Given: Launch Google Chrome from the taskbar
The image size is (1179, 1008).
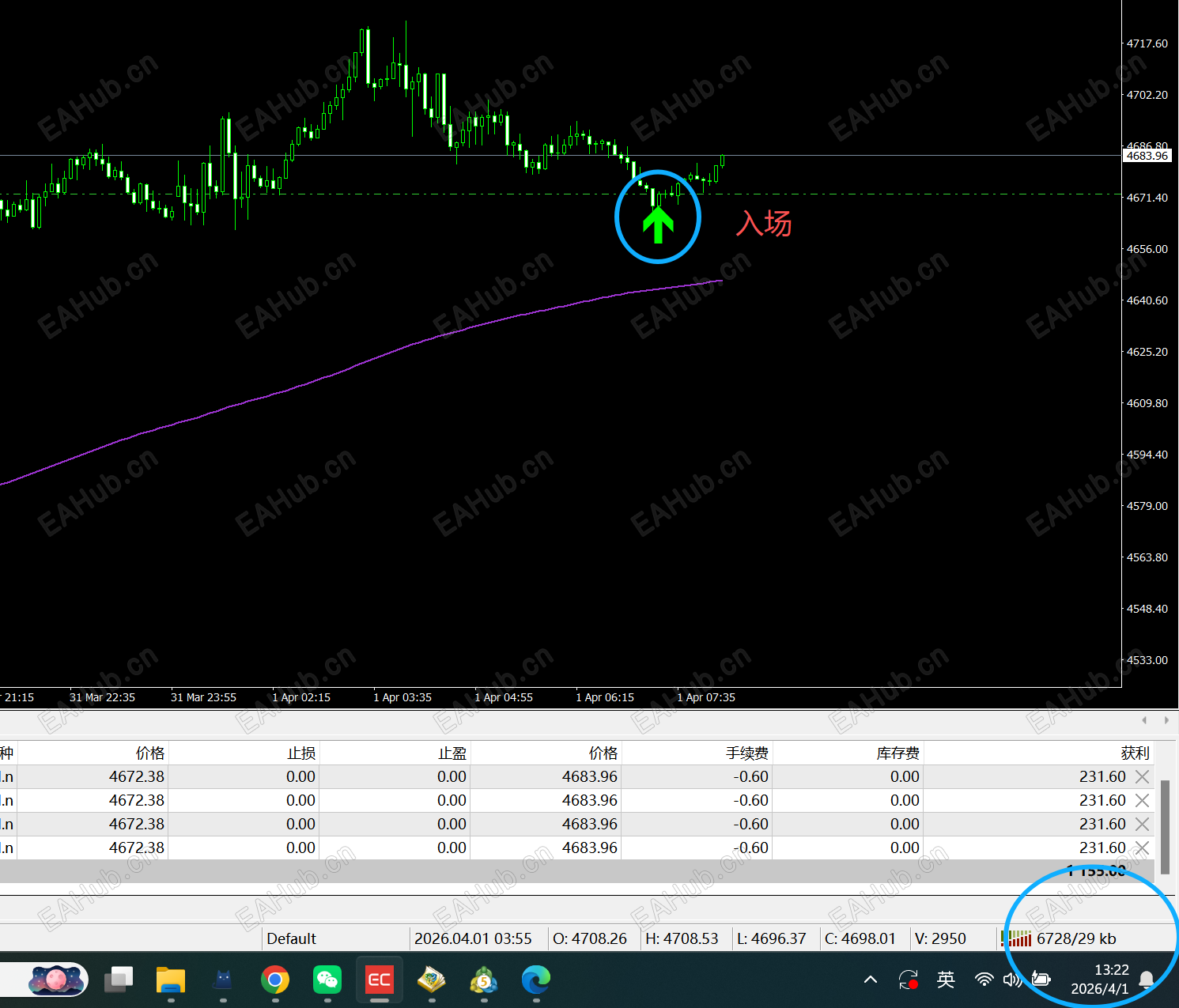Looking at the screenshot, I should pyautogui.click(x=275, y=980).
